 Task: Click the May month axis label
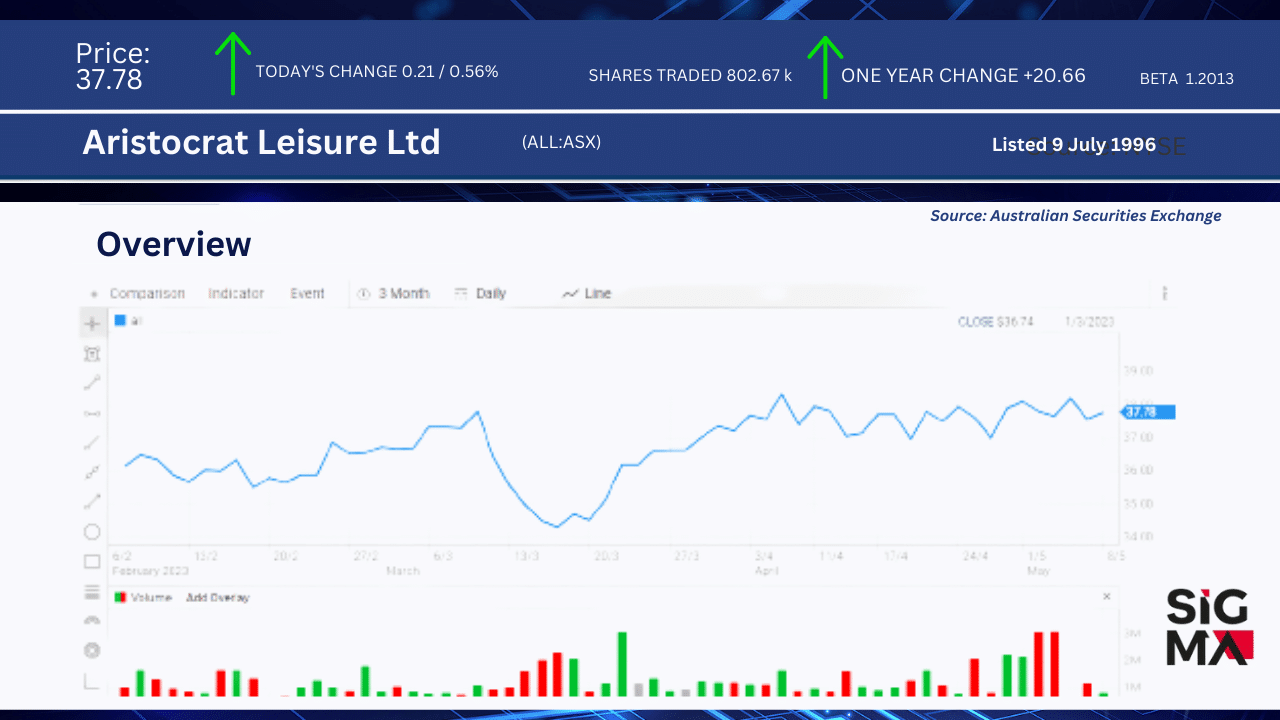tap(1037, 570)
